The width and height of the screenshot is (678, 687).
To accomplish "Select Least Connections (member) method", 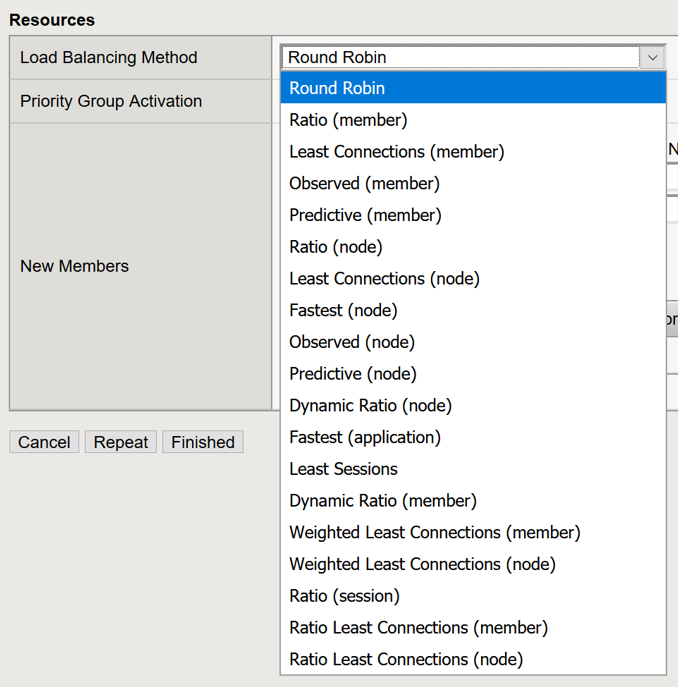I will (x=396, y=152).
